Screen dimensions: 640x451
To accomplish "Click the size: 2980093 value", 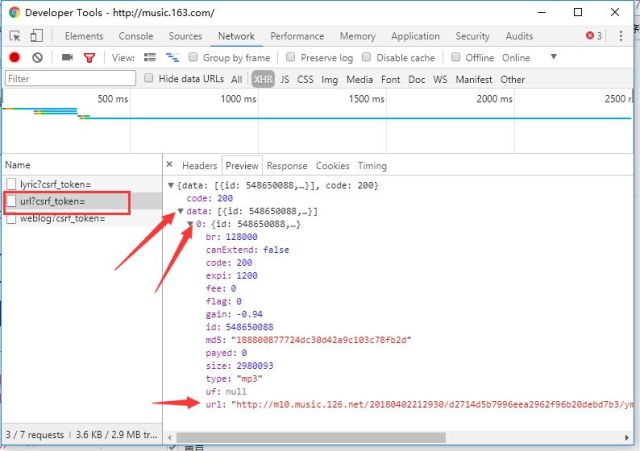I will 255,365.
